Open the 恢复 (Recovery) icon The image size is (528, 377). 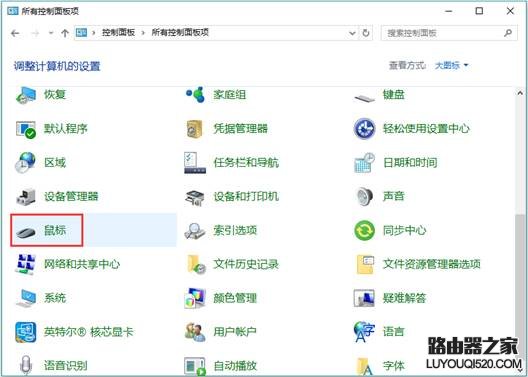tap(26, 96)
